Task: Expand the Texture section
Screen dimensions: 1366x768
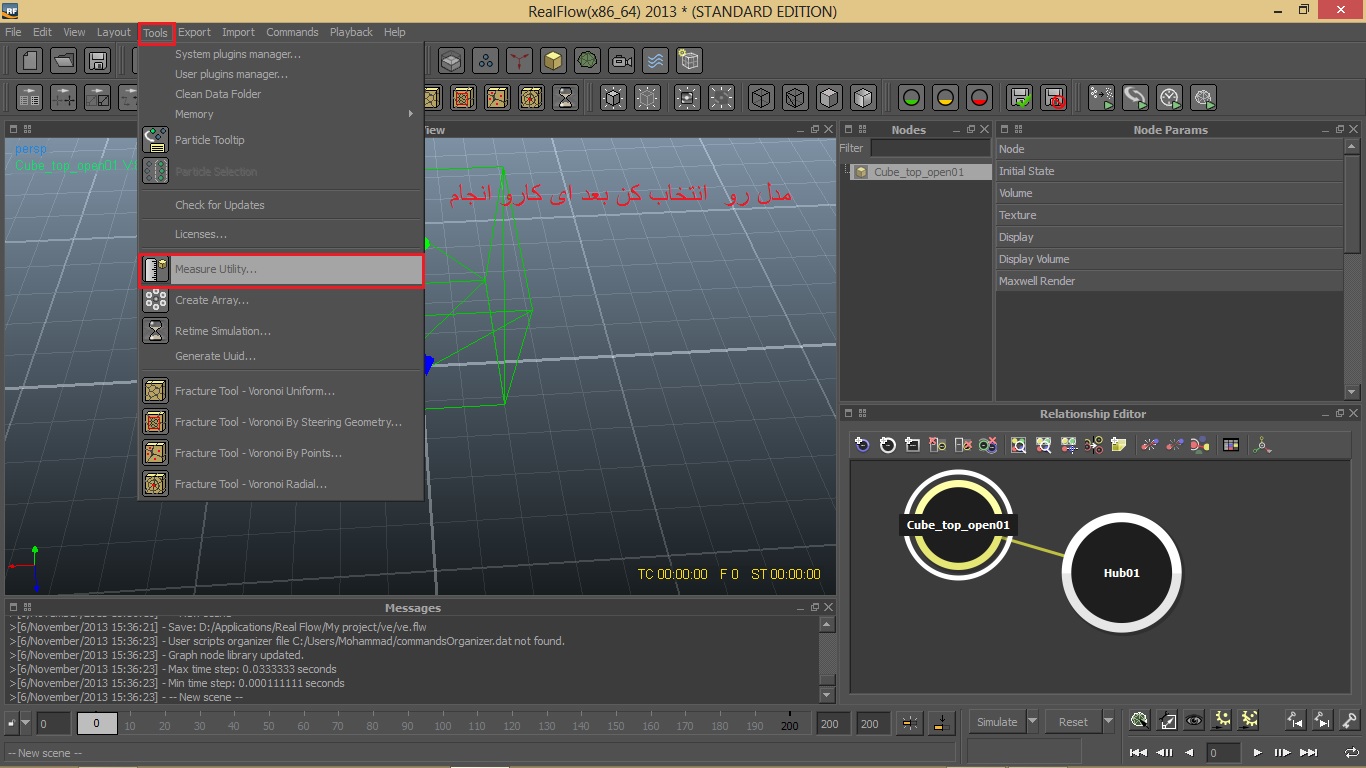Action: [x=1170, y=215]
